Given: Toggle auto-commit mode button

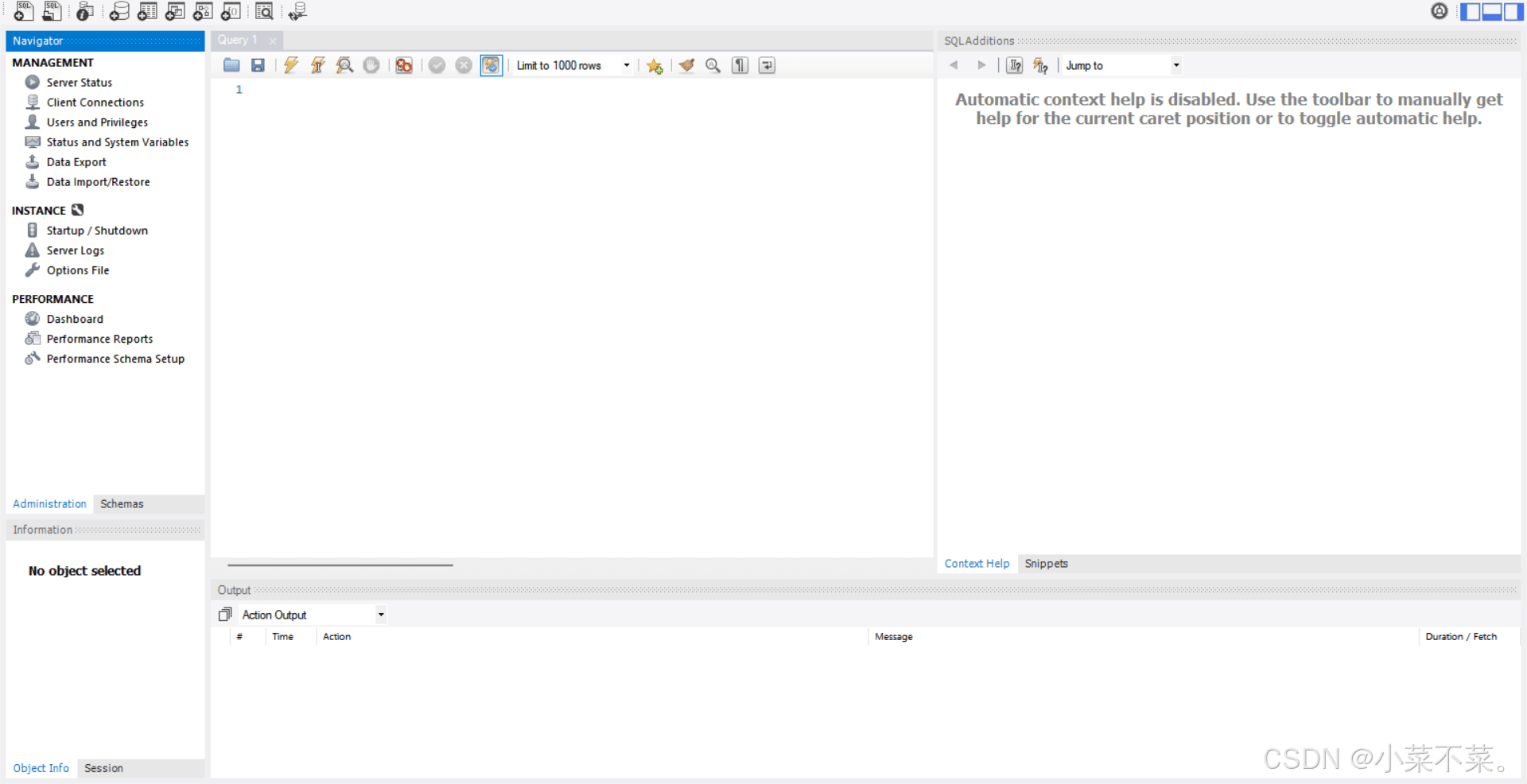Looking at the screenshot, I should click(x=491, y=65).
